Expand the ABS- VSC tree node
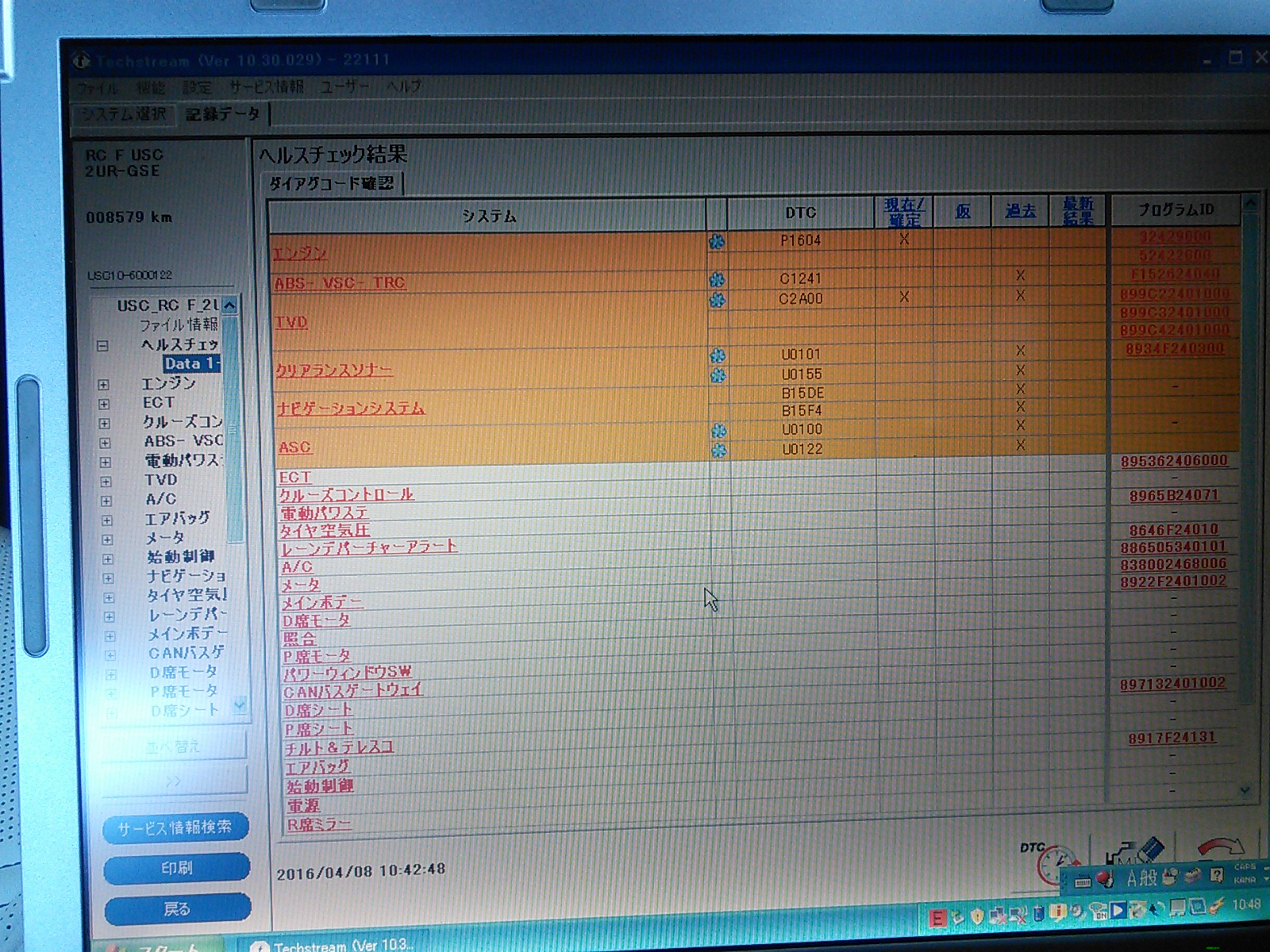 [105, 443]
